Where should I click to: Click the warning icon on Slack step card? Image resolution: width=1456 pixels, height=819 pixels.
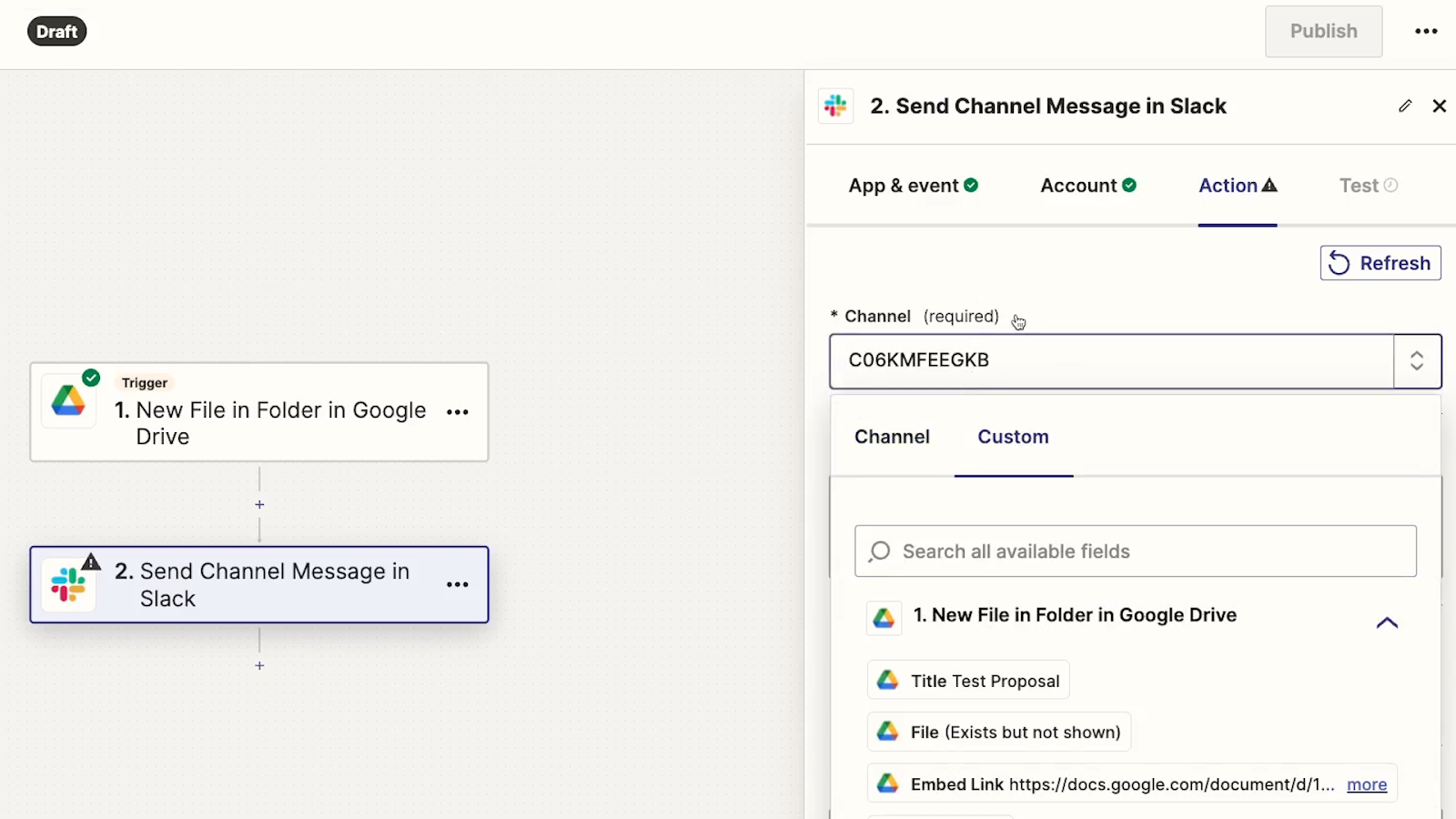[91, 561]
